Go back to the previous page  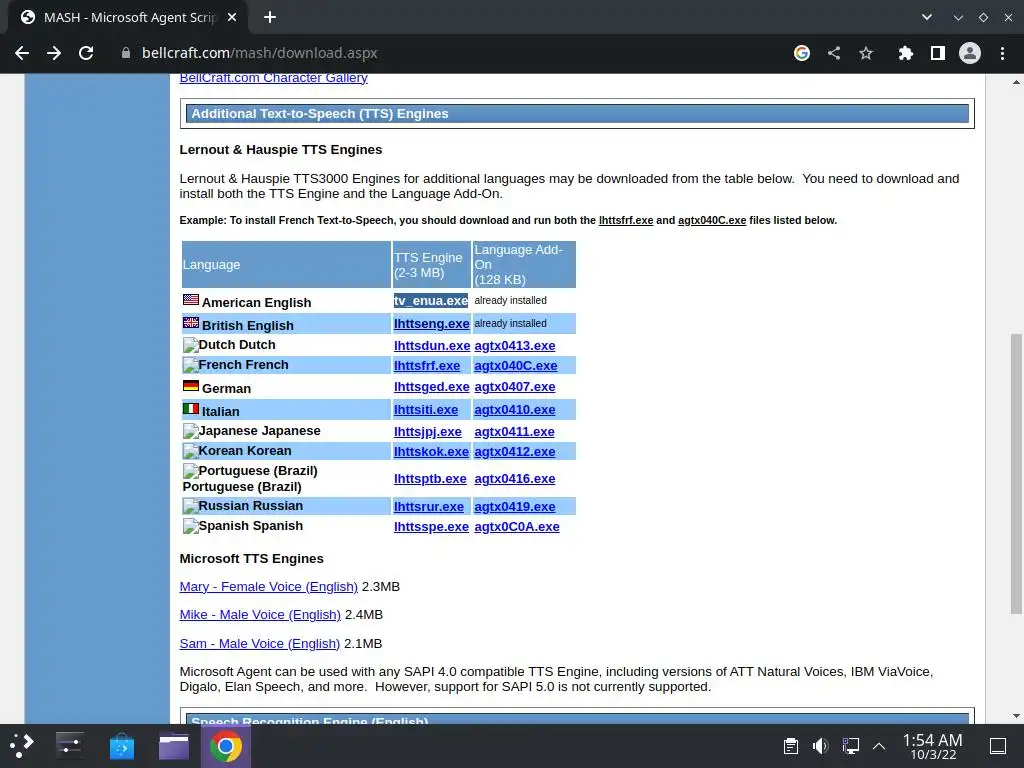pyautogui.click(x=22, y=53)
